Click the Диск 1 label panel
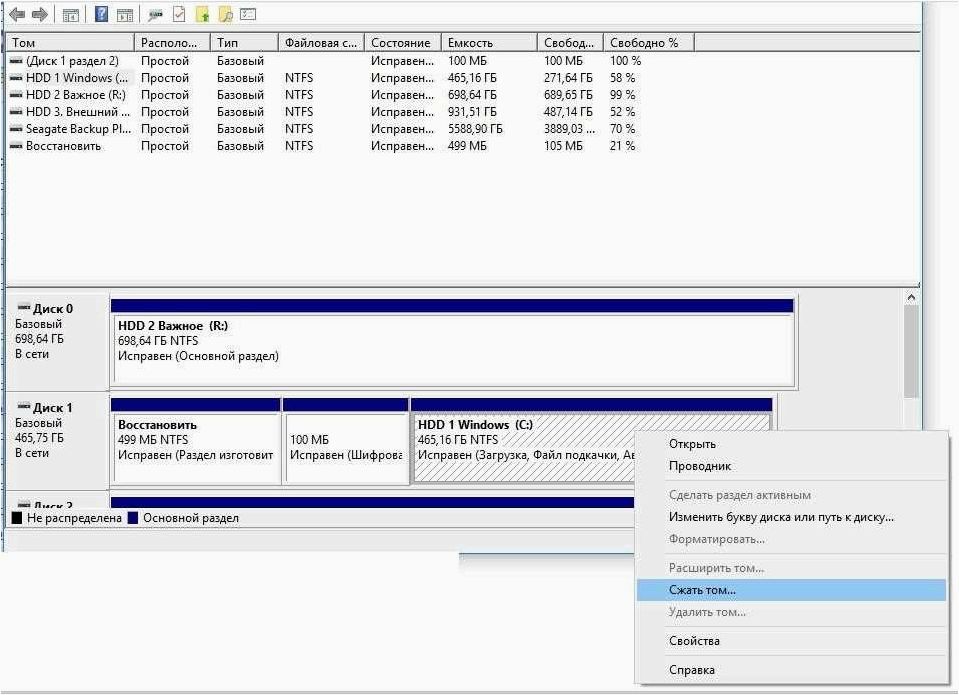 point(57,442)
